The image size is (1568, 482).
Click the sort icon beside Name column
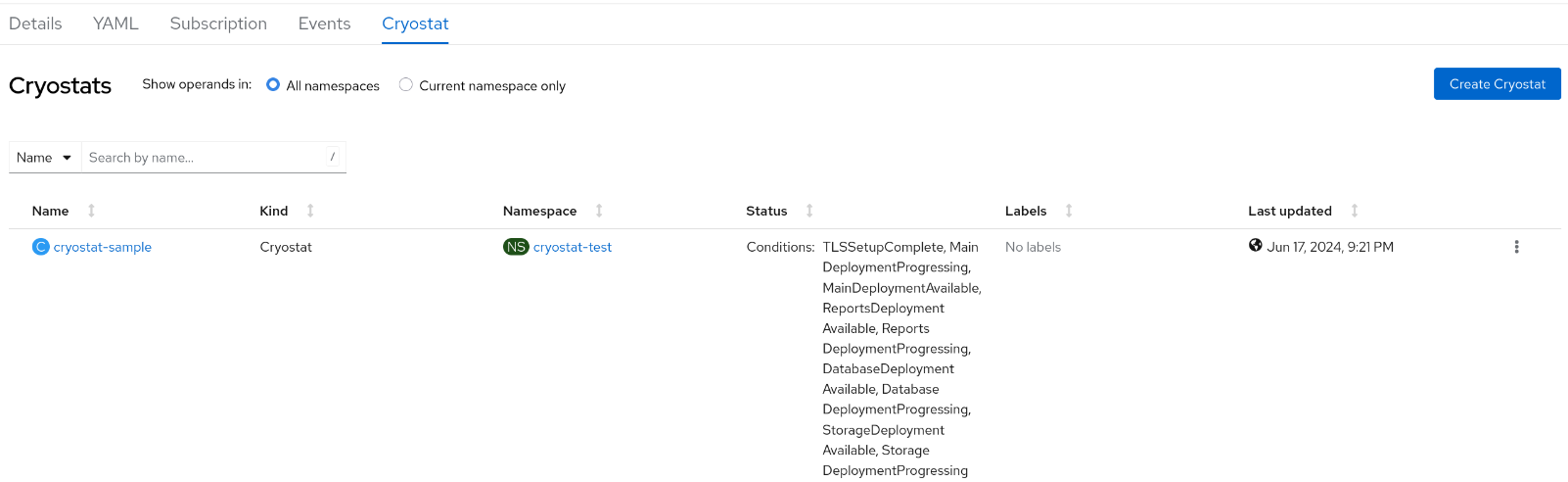(x=91, y=211)
